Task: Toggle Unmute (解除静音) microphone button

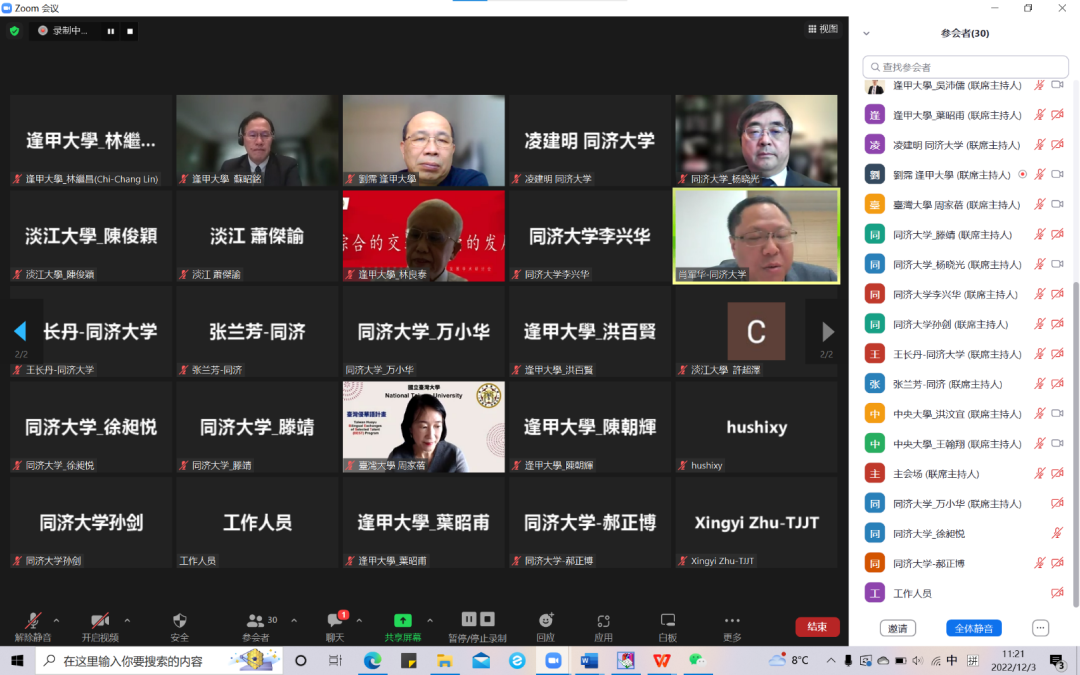Action: pyautogui.click(x=33, y=621)
